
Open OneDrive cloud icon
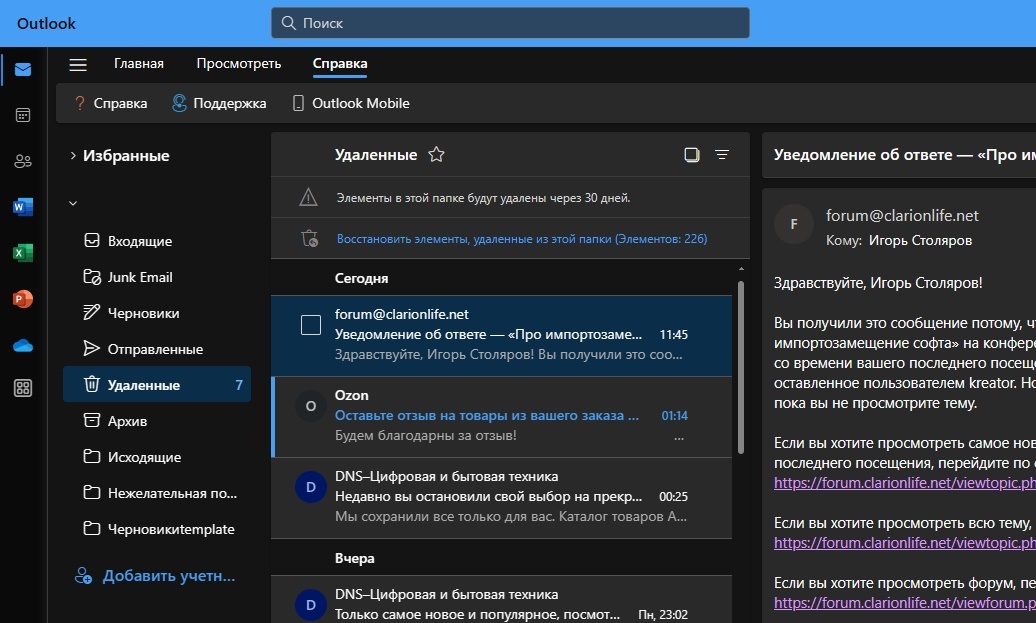click(23, 345)
